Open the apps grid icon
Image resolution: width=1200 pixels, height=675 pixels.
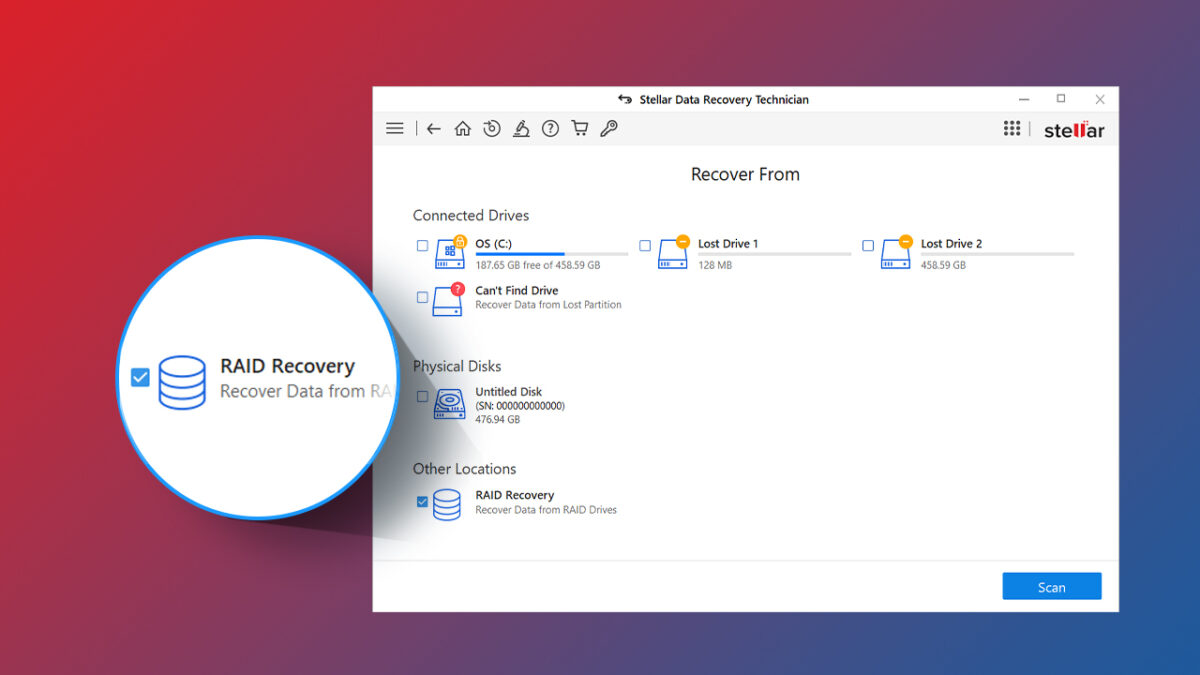(1011, 129)
